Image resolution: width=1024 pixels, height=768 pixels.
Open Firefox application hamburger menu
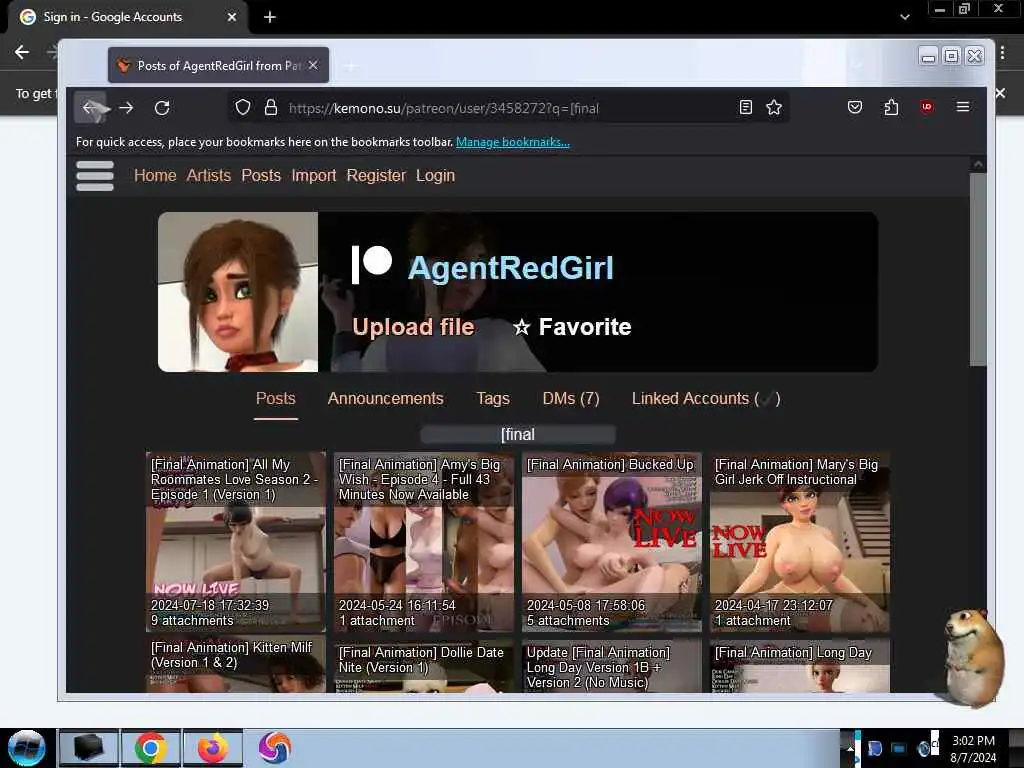tap(963, 106)
